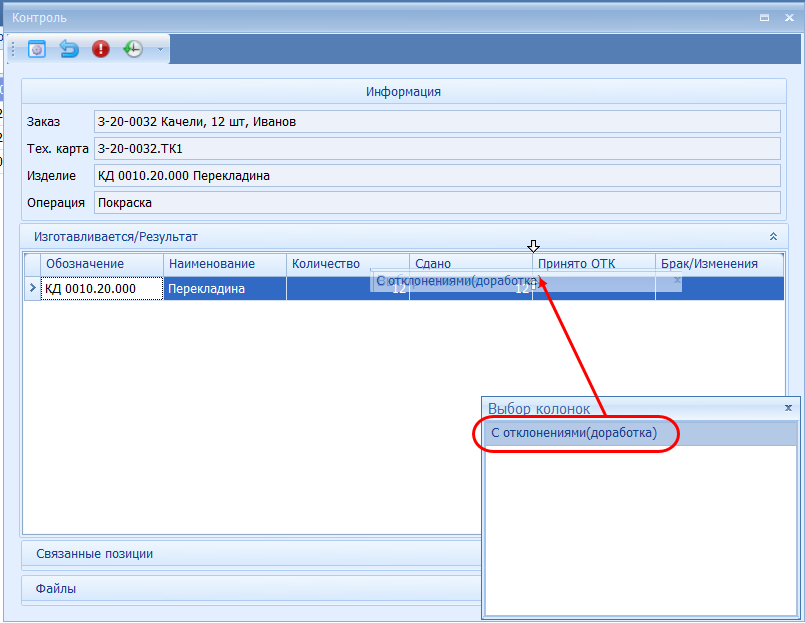
Task: Collapse the Изготавливается/Результат section
Action: [x=772, y=237]
